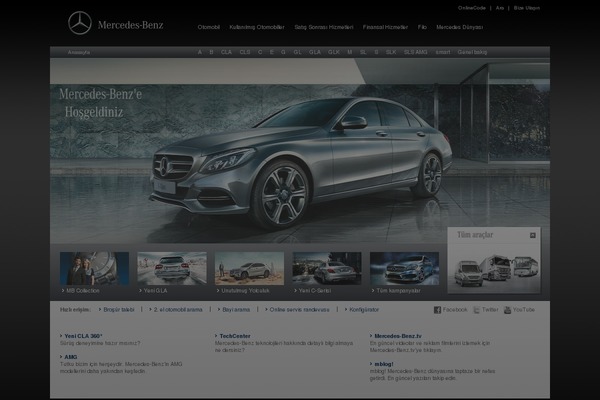Click the MB Collection thumbnail
The height and width of the screenshot is (400, 600).
pos(94,268)
